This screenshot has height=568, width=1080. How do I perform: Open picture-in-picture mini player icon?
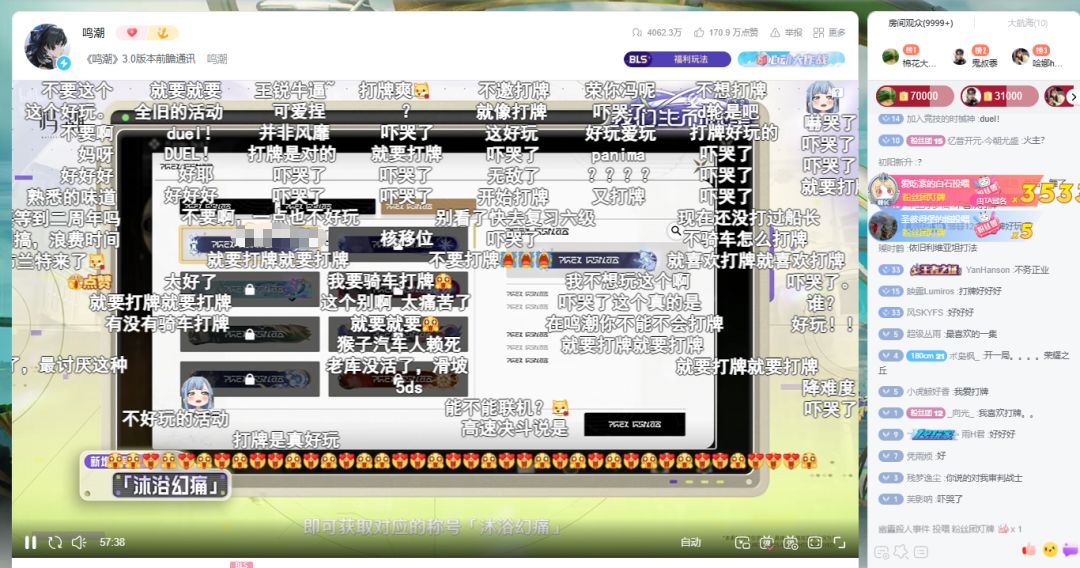(x=742, y=543)
